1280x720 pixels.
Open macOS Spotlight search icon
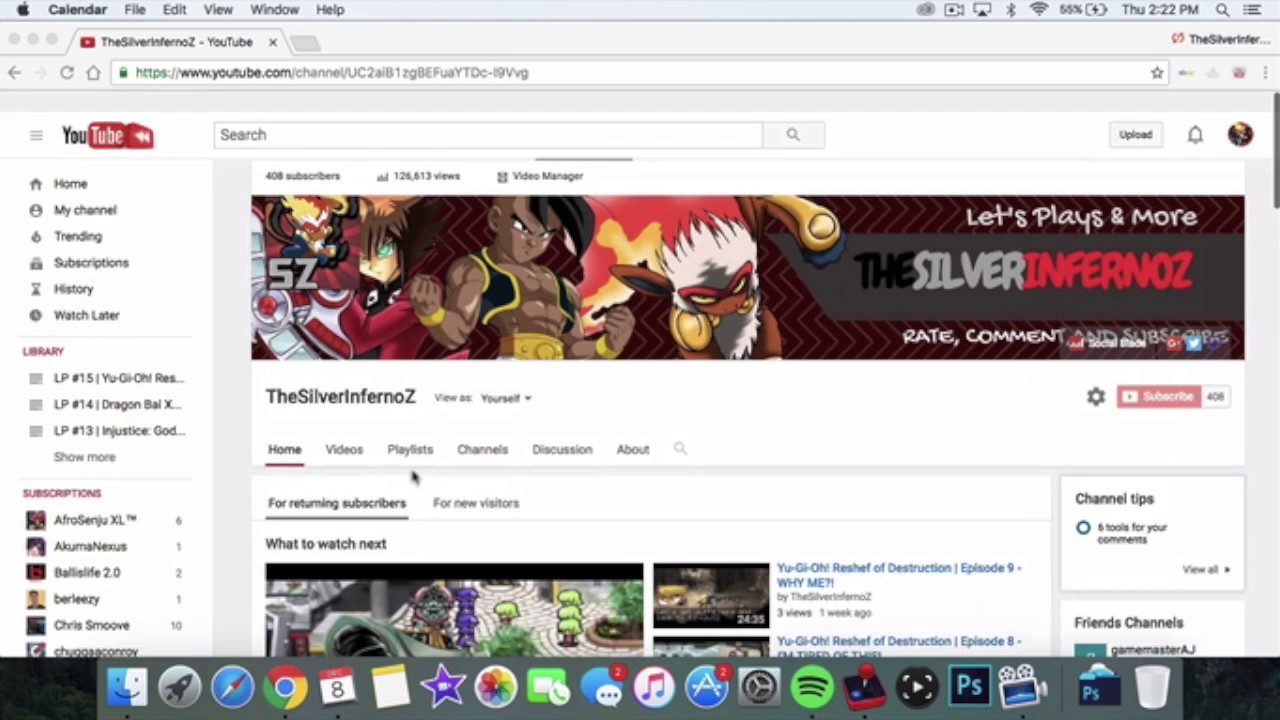[x=1222, y=10]
